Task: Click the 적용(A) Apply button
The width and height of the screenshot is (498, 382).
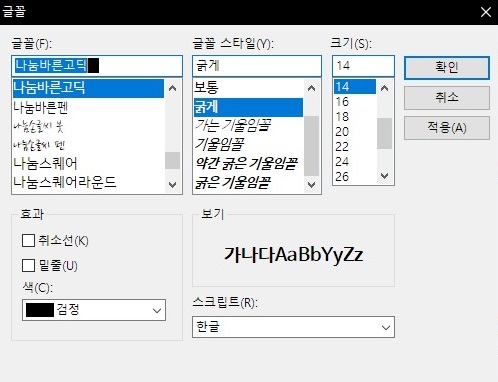Action: click(x=447, y=128)
